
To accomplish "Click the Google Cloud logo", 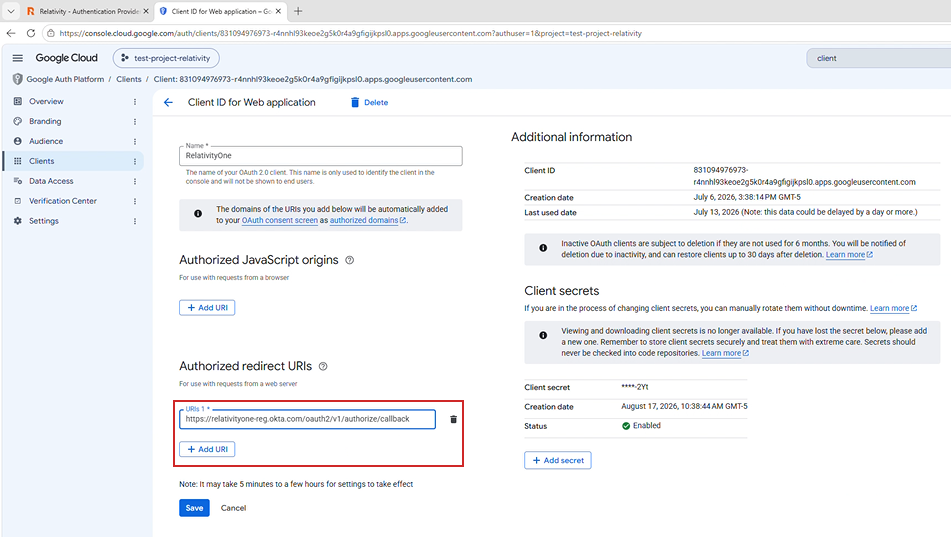I will 66,58.
